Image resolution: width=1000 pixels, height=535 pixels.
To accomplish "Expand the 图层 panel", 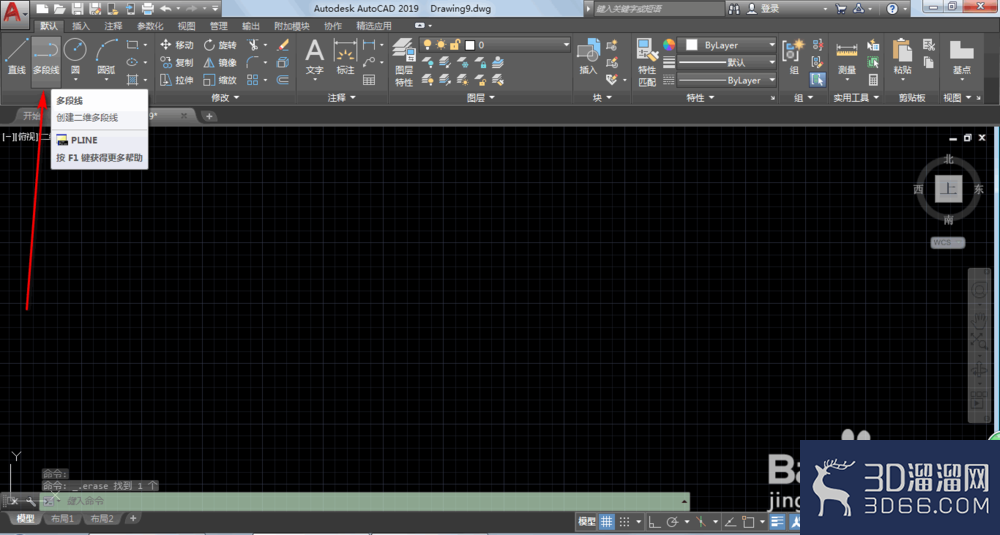I will coord(480,98).
